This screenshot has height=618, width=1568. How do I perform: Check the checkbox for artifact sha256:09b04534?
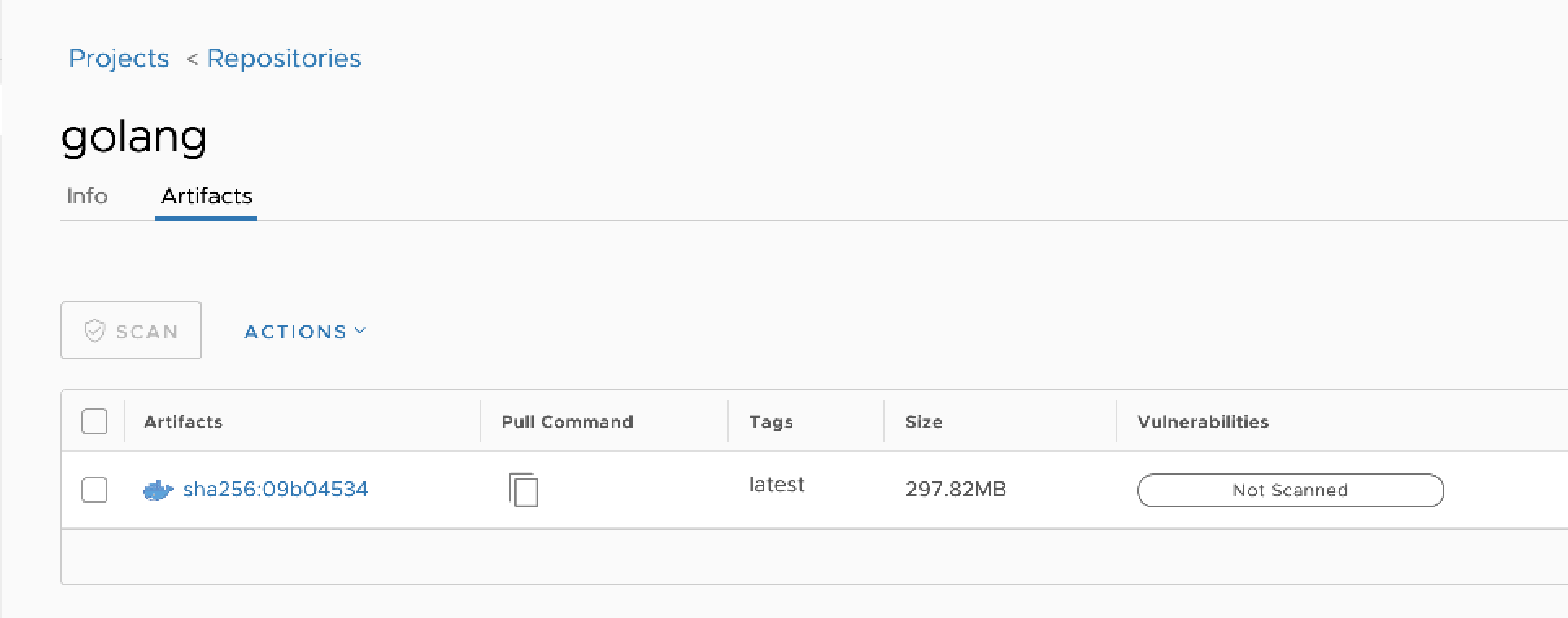tap(94, 490)
